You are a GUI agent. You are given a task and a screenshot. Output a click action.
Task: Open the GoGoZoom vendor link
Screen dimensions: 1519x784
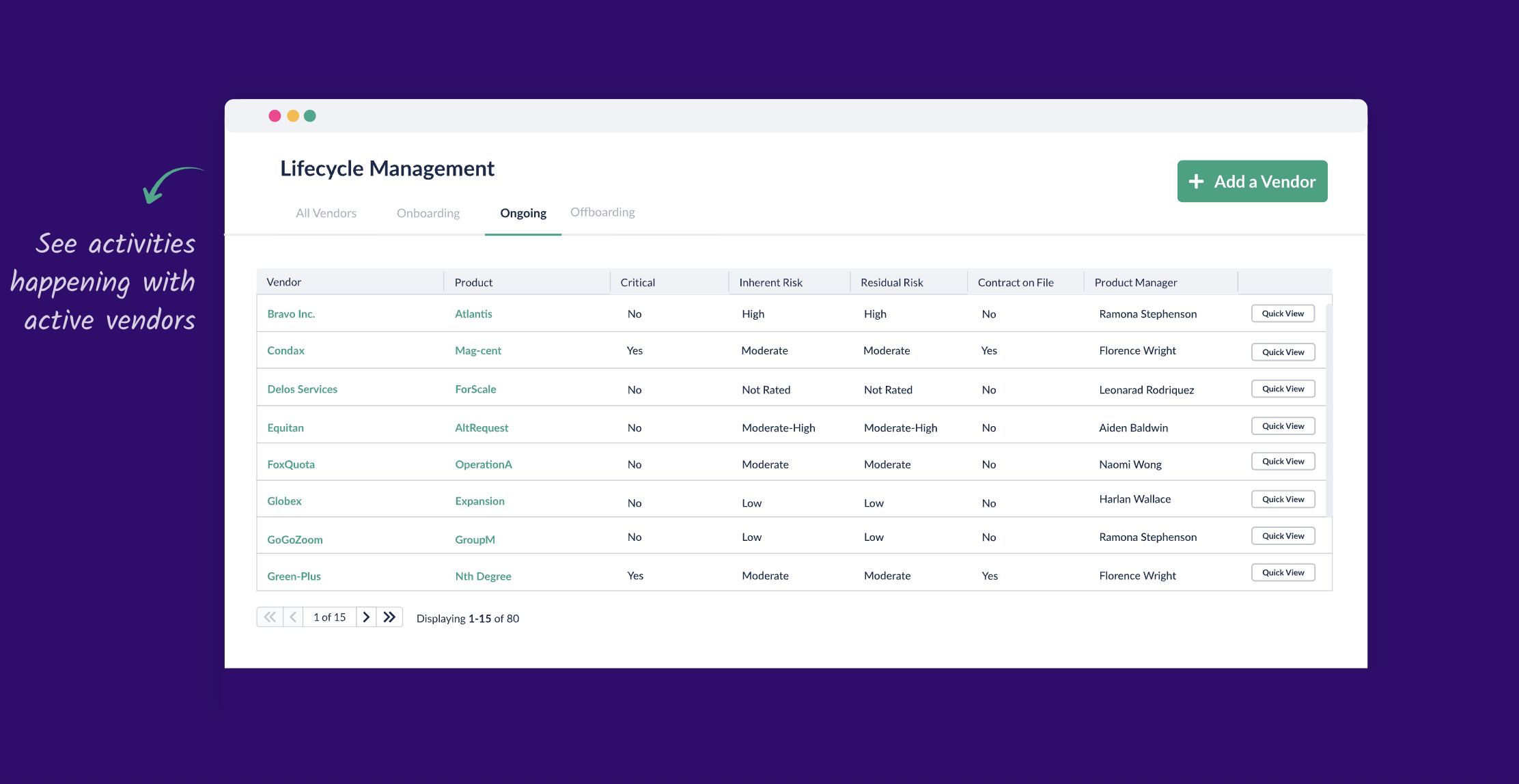[294, 540]
